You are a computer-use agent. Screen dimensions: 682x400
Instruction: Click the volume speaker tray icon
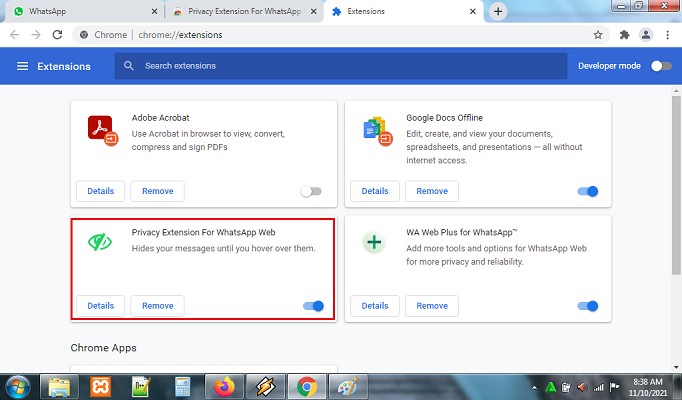coord(582,387)
